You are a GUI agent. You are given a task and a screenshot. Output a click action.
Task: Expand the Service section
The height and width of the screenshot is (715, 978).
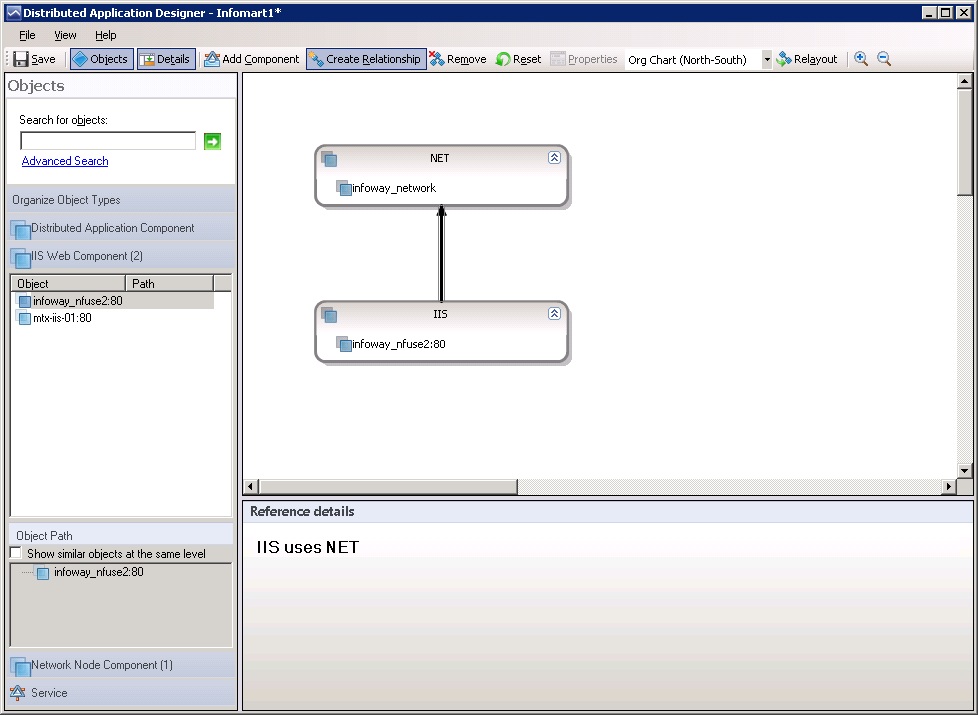121,693
